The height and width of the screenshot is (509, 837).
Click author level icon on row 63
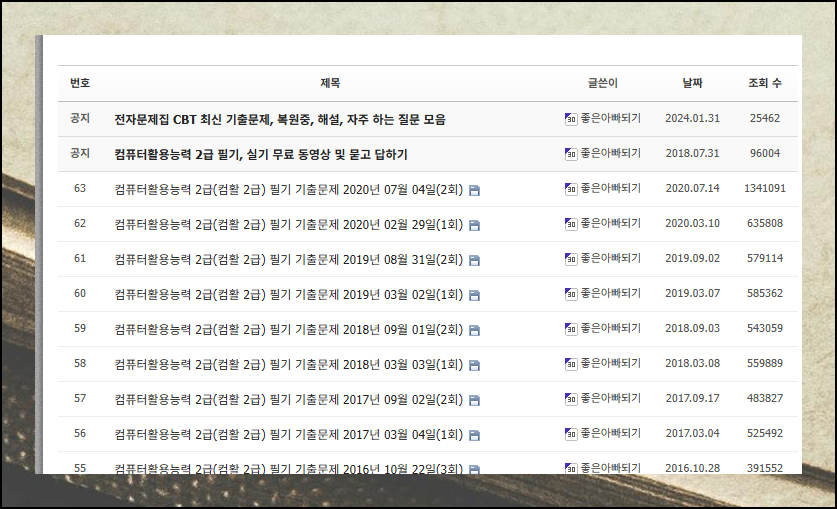[571, 189]
